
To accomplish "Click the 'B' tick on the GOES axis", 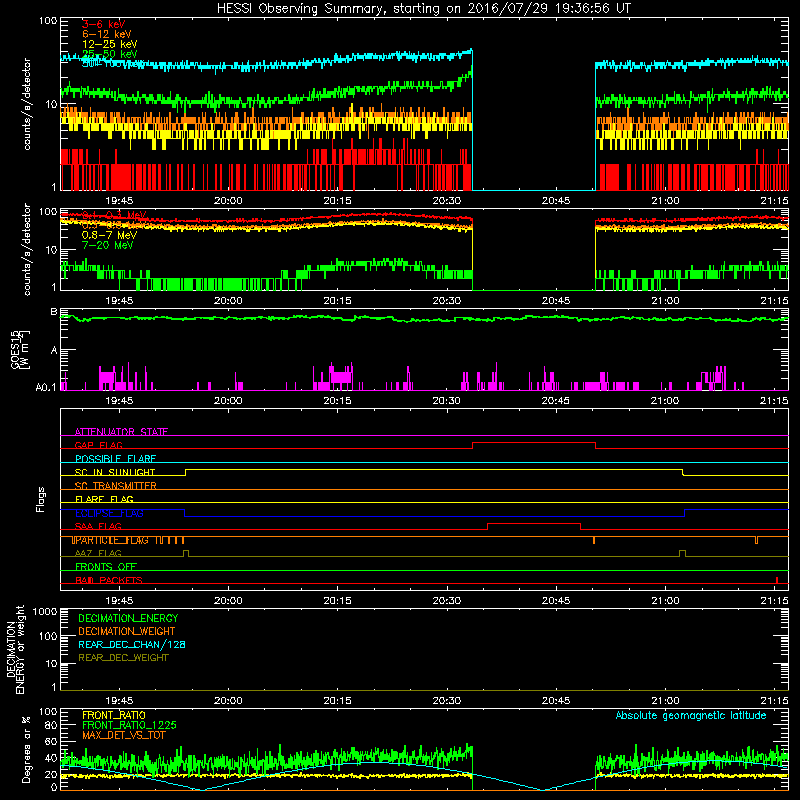I will (54, 312).
